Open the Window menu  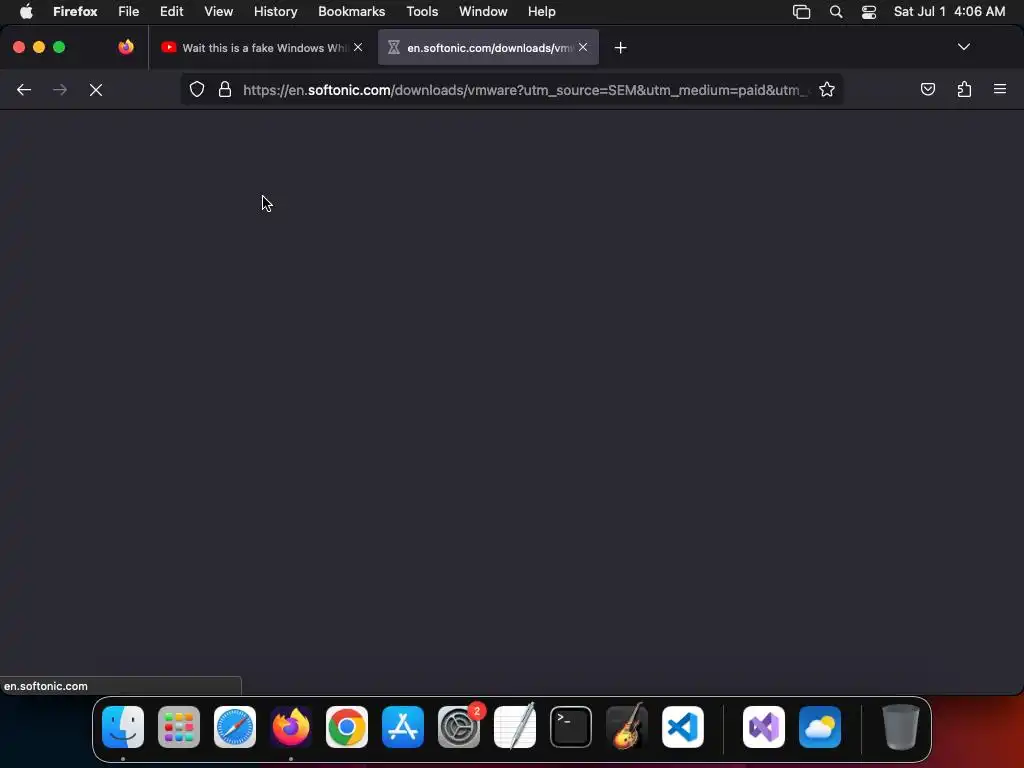pyautogui.click(x=483, y=11)
